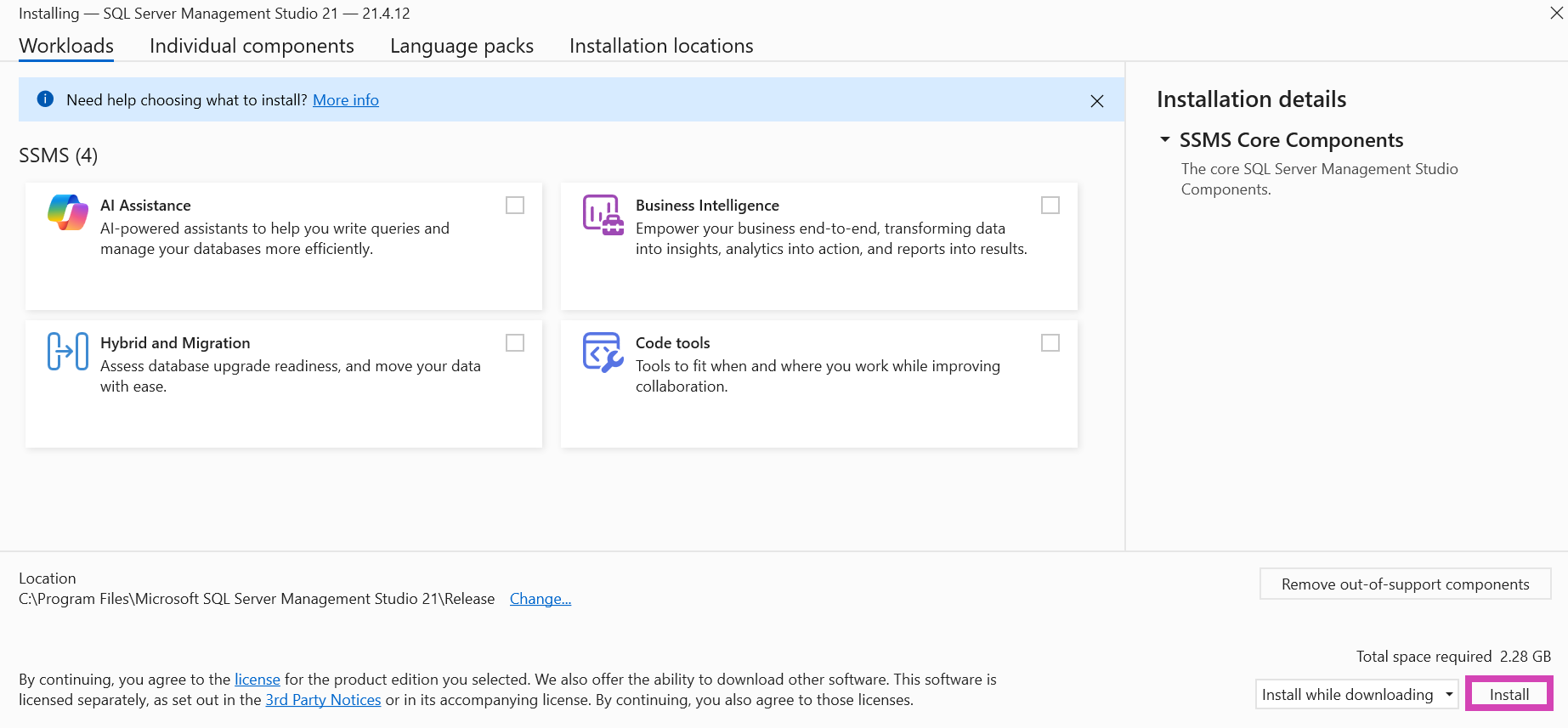Image resolution: width=1568 pixels, height=728 pixels.
Task: Click the Business Intelligence workload icon
Action: (603, 215)
